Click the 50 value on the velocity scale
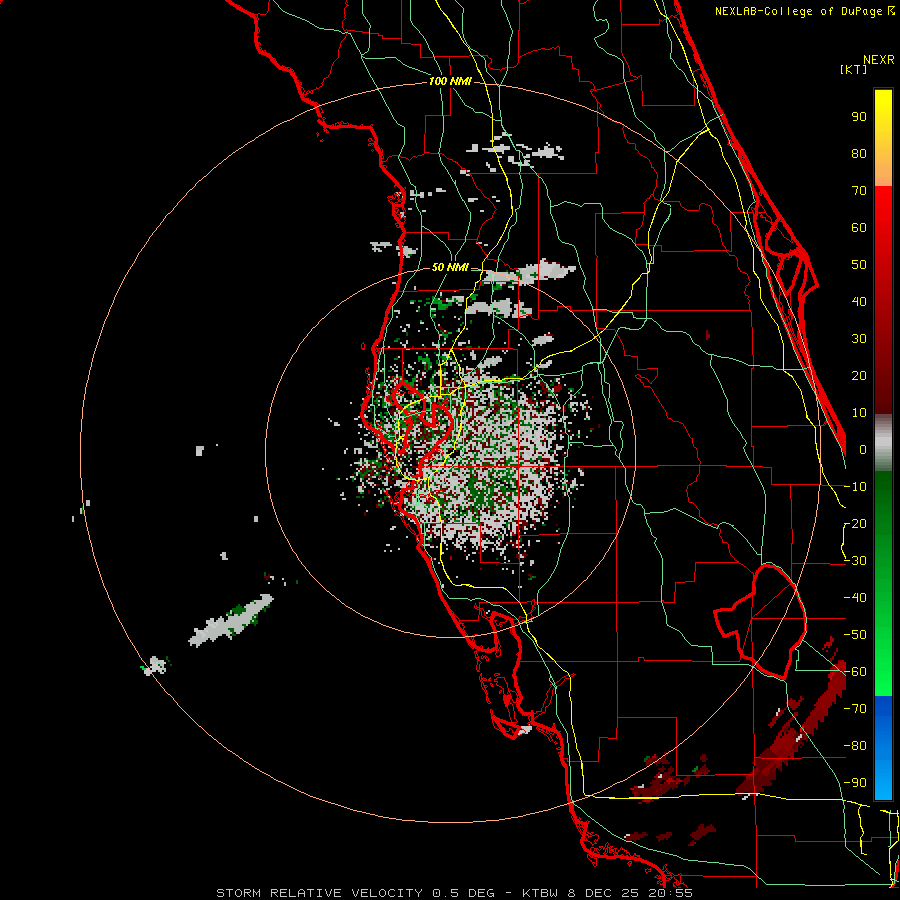 point(859,265)
